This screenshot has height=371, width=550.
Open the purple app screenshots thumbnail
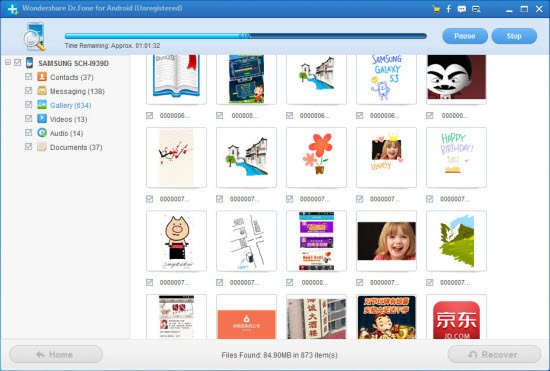(316, 241)
